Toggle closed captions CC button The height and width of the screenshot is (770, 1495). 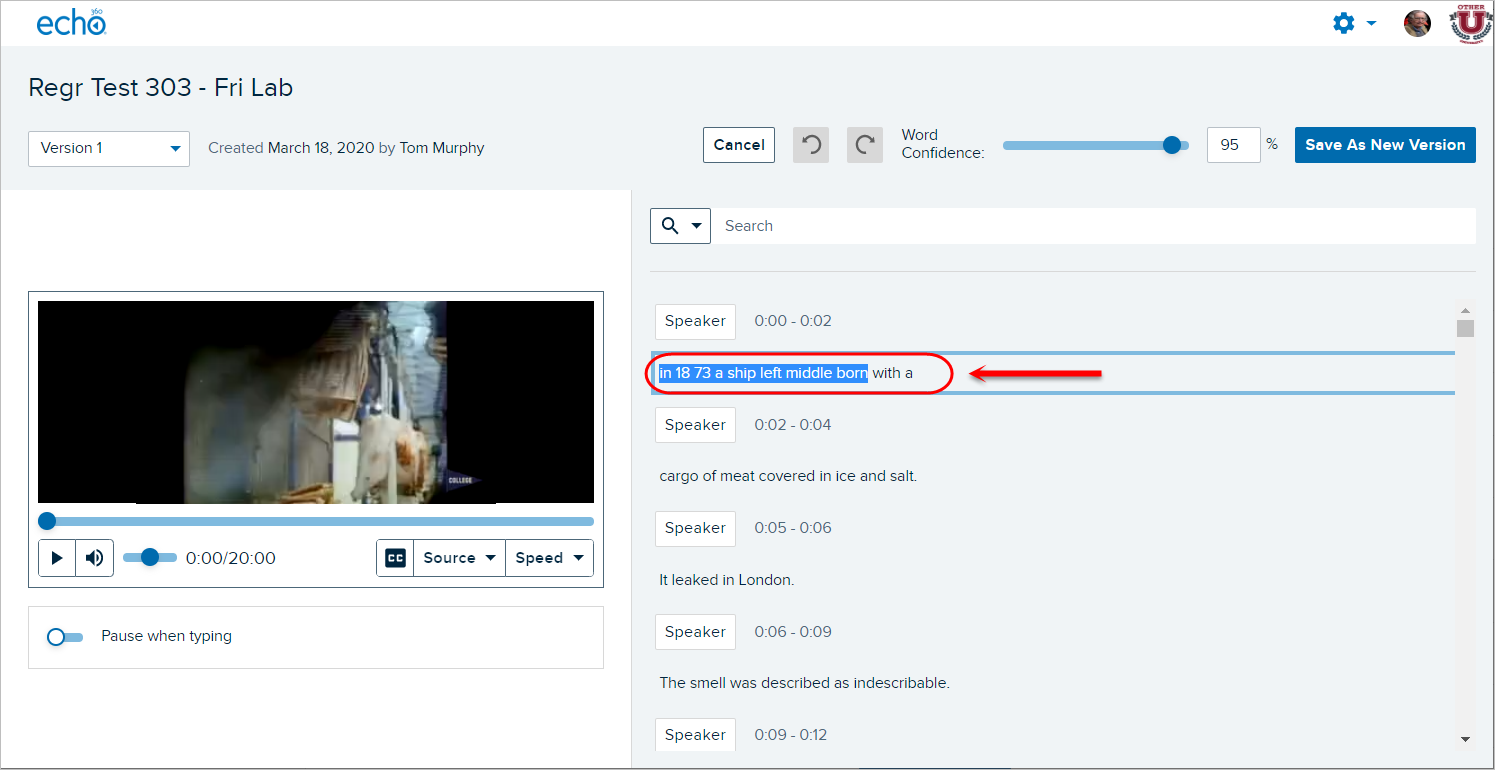[396, 558]
